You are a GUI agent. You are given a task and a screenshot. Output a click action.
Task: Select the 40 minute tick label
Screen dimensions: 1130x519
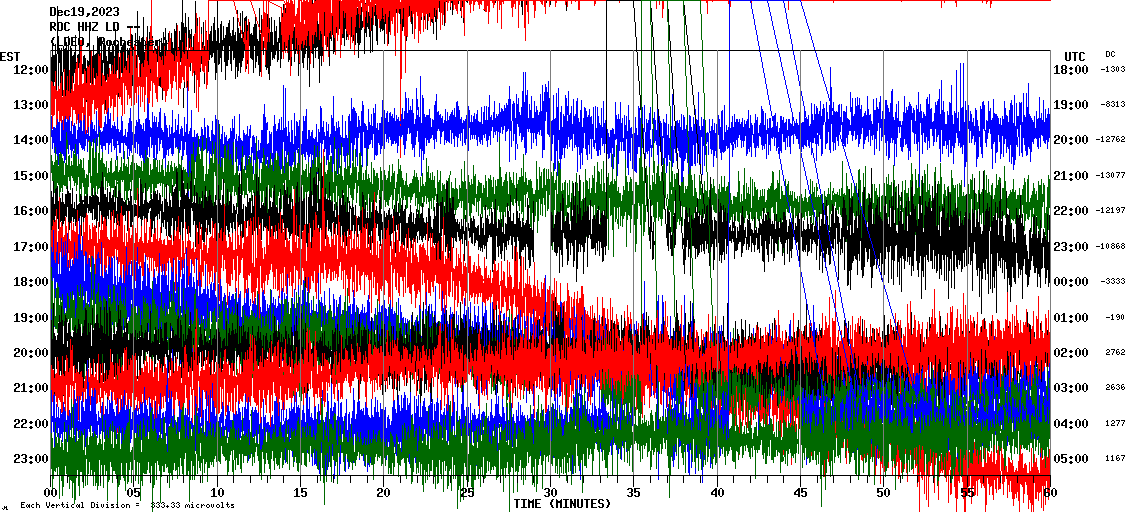pyautogui.click(x=717, y=493)
